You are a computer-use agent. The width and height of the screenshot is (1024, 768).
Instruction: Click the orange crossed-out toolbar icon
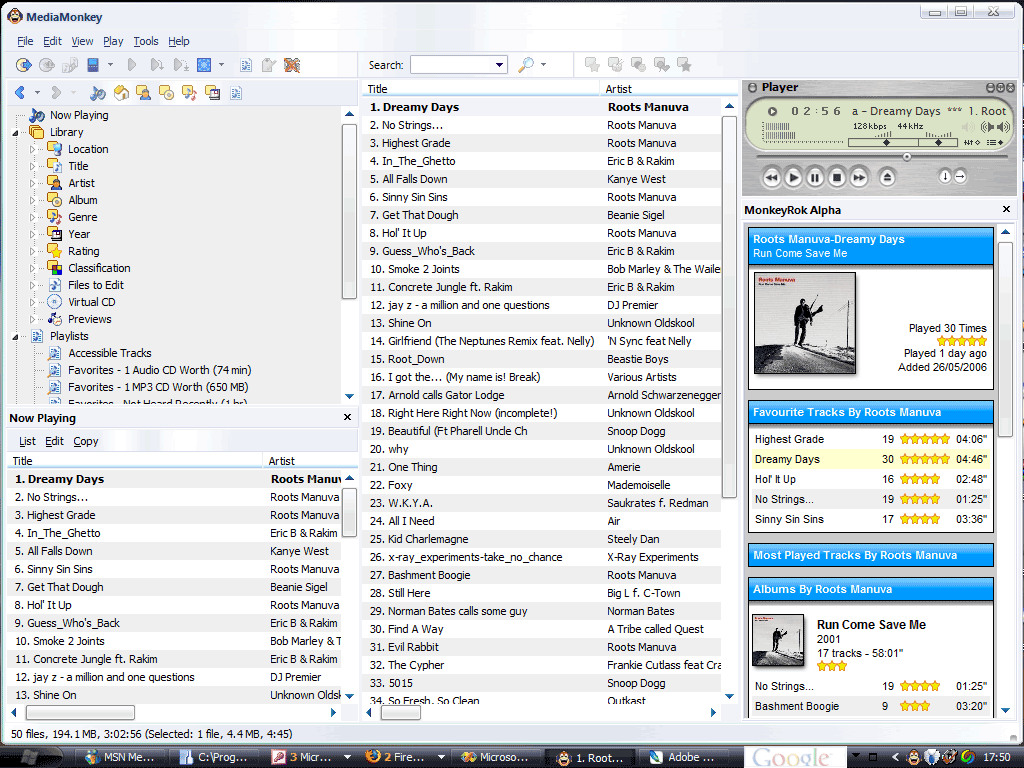(292, 65)
